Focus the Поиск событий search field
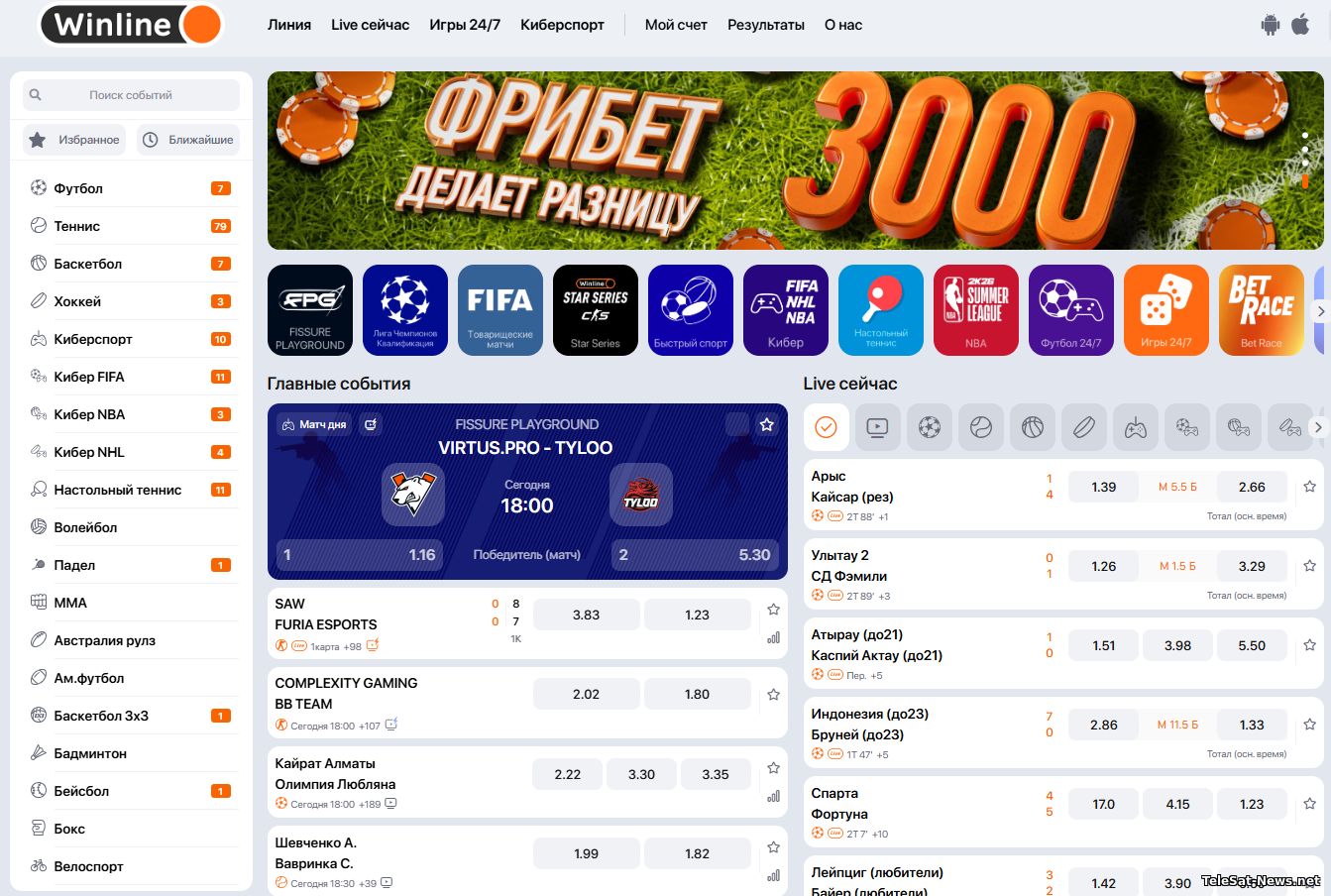The image size is (1331, 896). pyautogui.click(x=131, y=95)
